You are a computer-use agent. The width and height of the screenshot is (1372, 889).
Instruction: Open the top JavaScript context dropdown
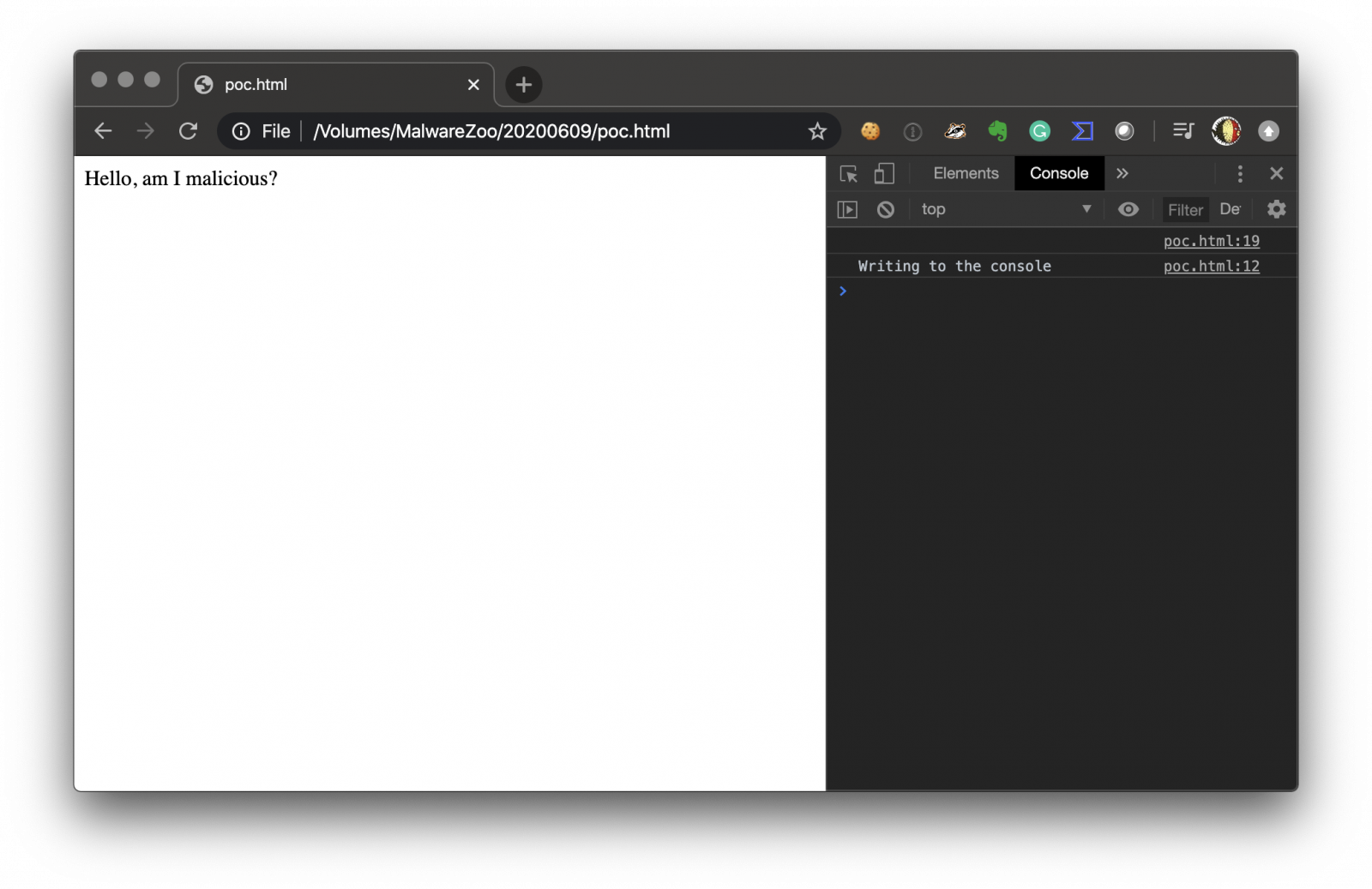point(1006,209)
